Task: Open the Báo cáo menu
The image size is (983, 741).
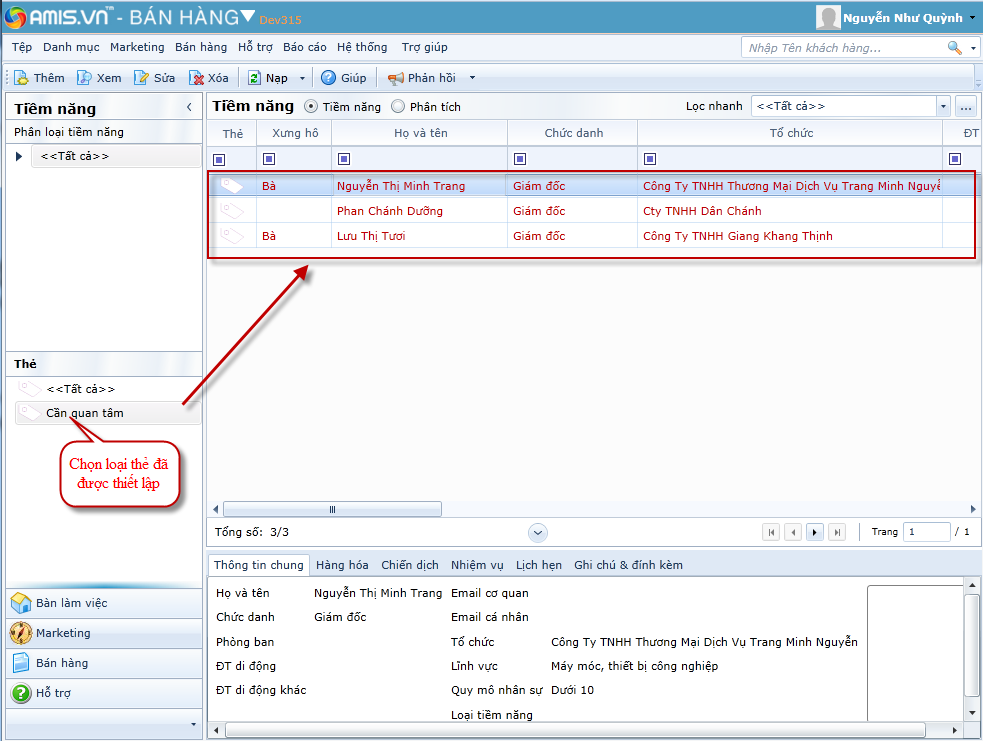Action: point(304,47)
